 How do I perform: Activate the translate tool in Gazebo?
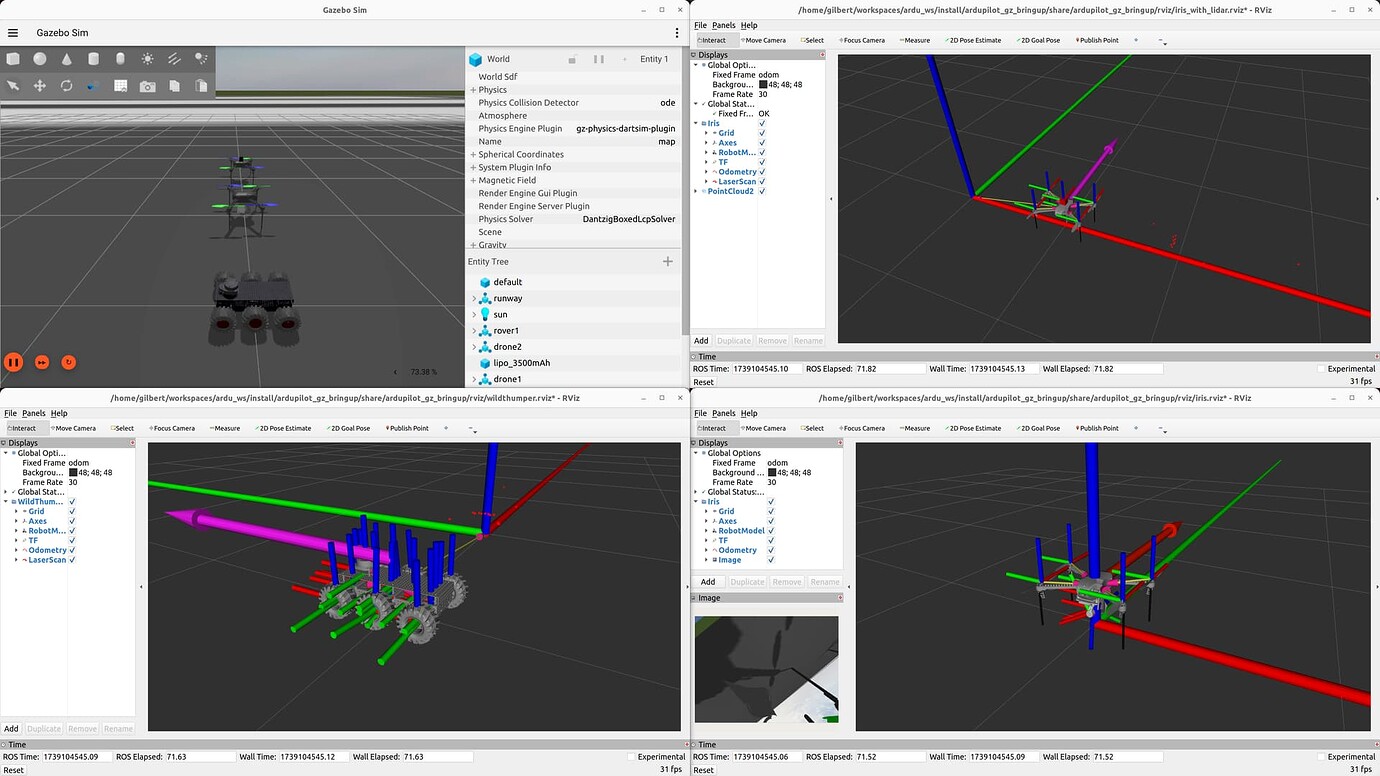pyautogui.click(x=39, y=86)
